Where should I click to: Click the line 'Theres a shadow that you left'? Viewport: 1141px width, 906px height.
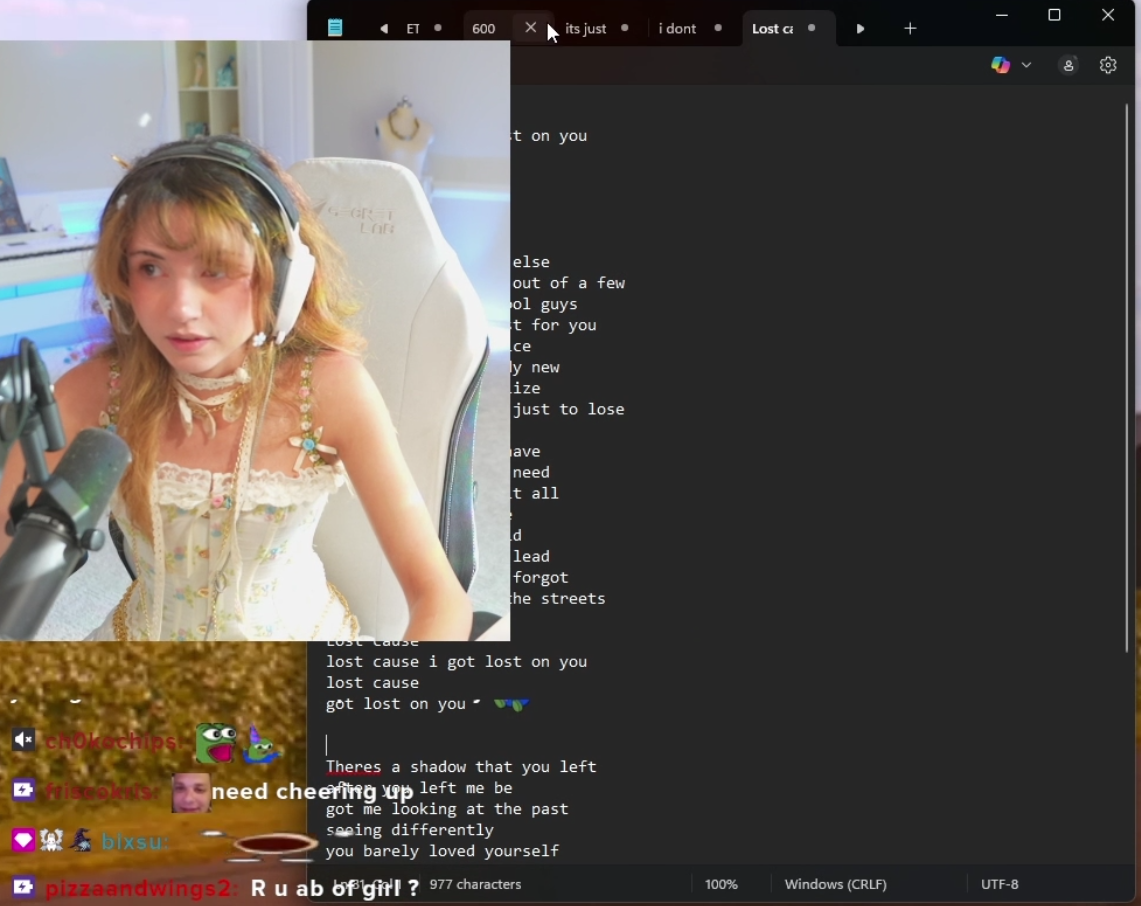tap(461, 766)
